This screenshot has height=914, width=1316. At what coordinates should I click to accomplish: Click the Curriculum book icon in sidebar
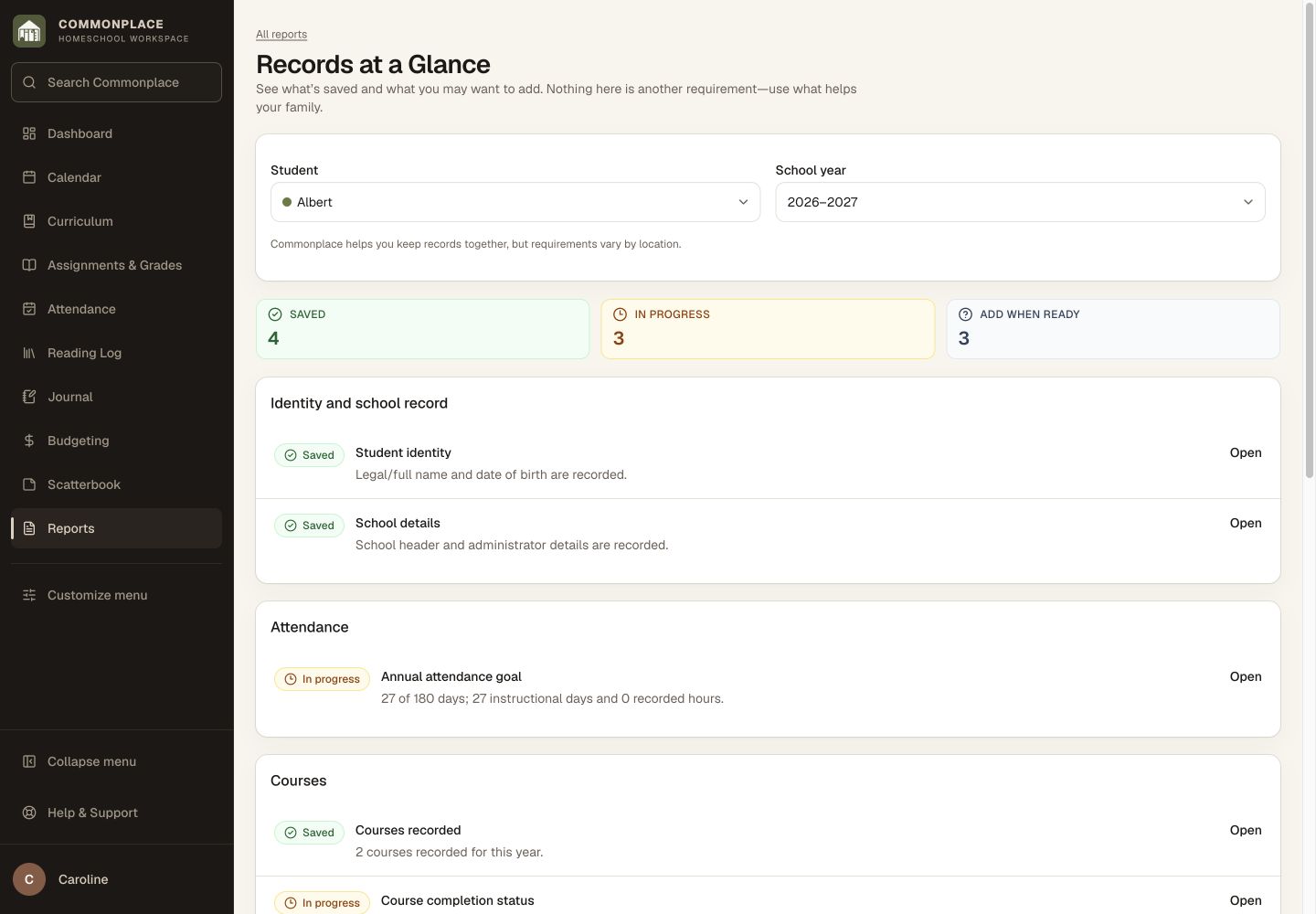[29, 221]
